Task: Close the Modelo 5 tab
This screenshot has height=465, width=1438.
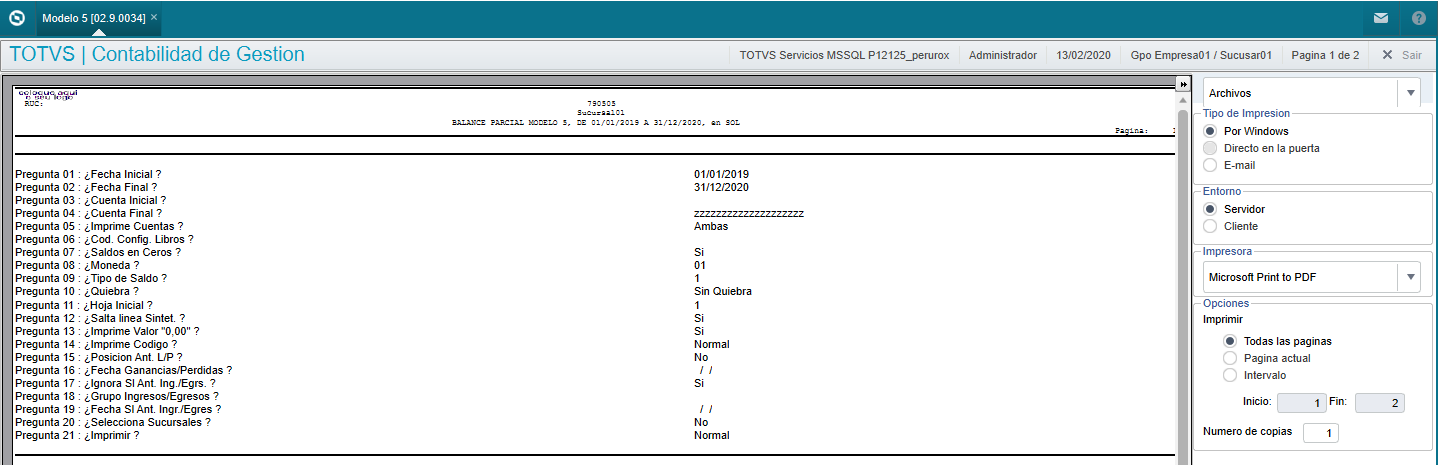Action: coord(154,18)
